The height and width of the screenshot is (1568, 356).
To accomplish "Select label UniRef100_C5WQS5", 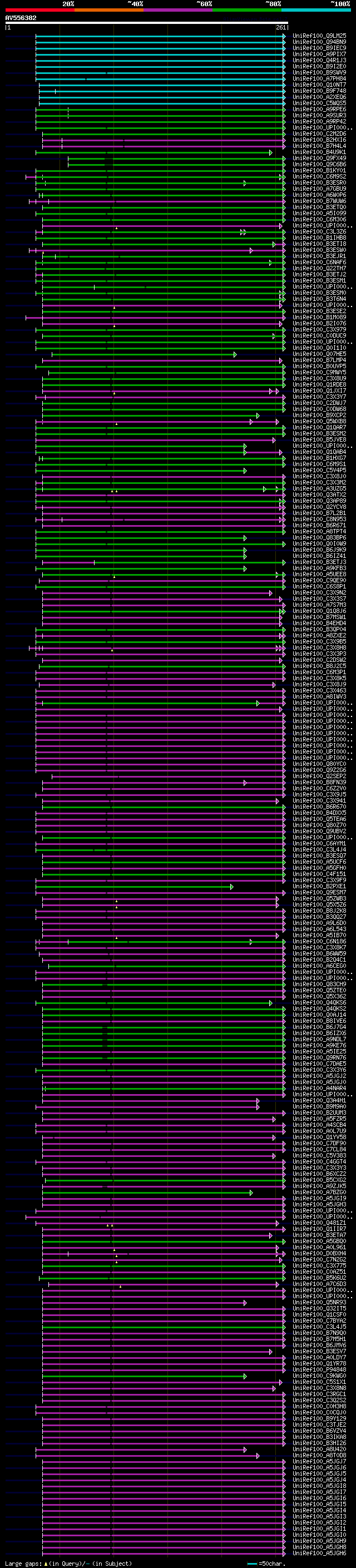I will [x=319, y=103].
